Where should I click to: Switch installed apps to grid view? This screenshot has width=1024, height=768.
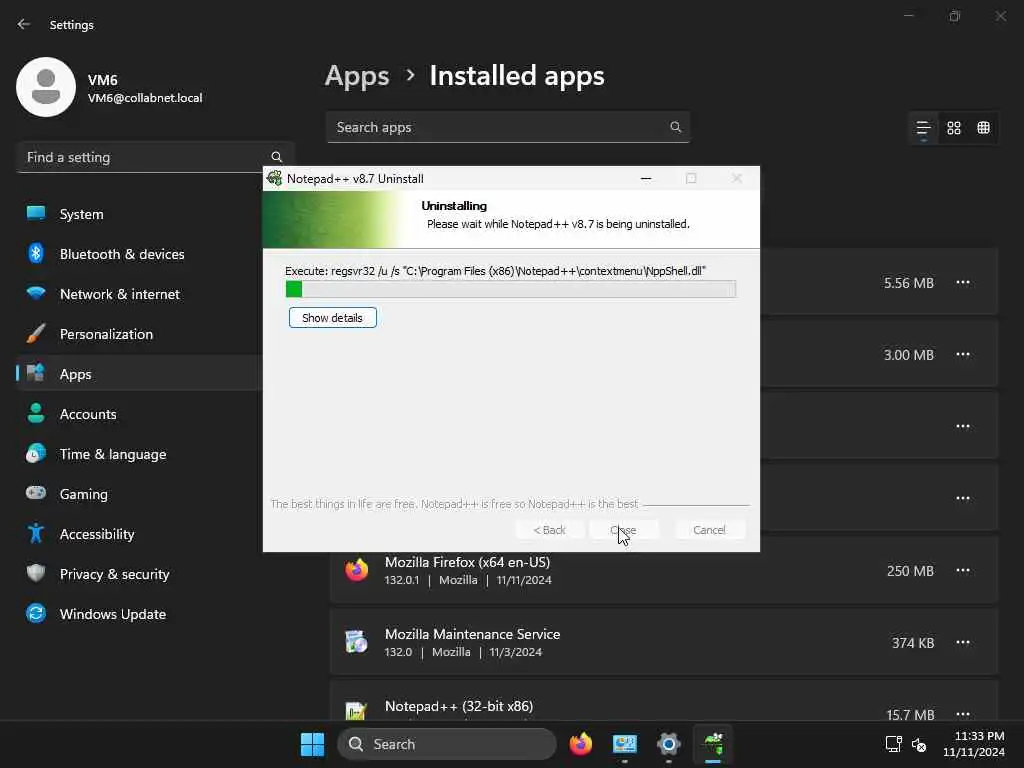tap(953, 128)
